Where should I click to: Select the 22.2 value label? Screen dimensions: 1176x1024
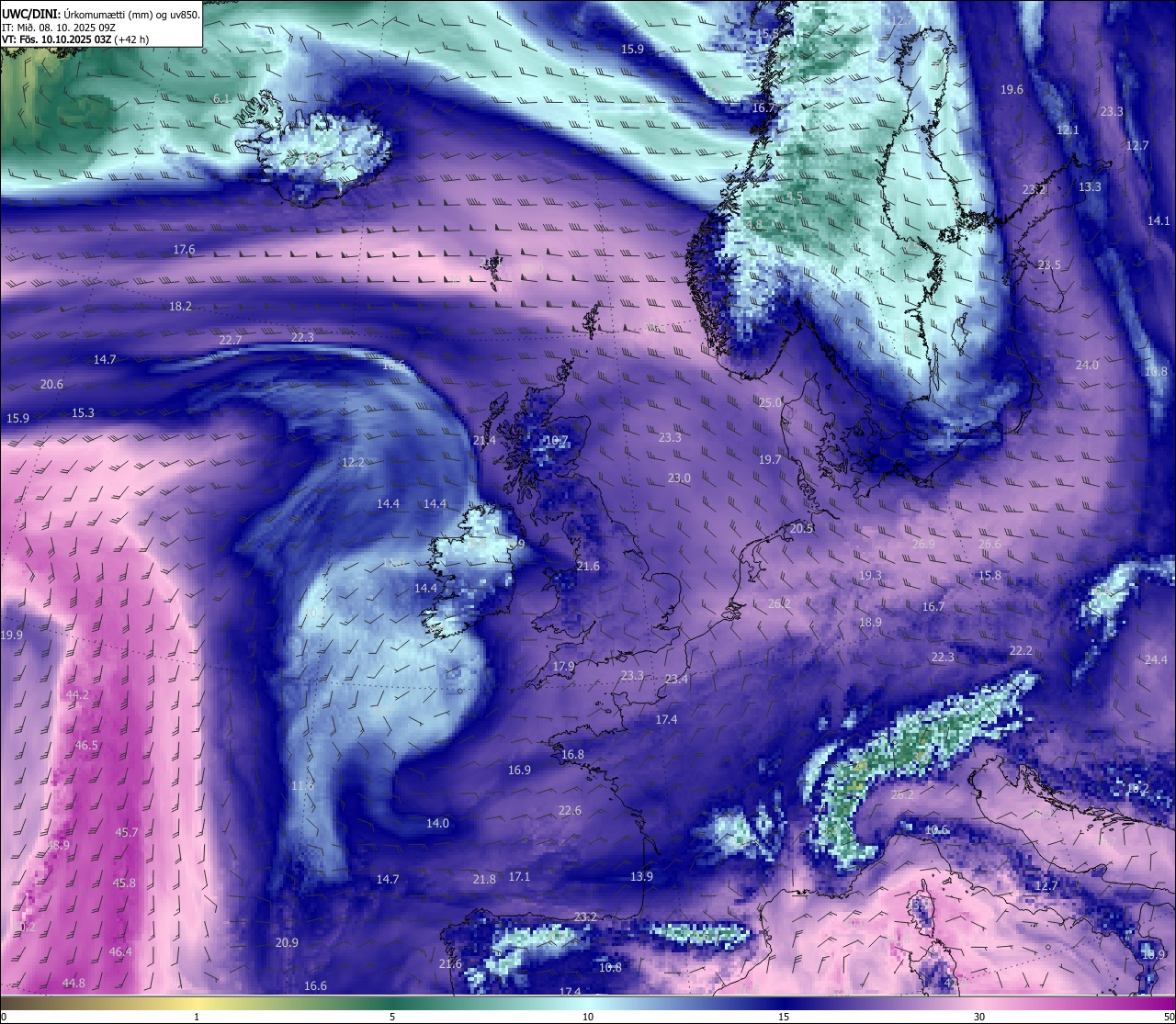[1021, 650]
